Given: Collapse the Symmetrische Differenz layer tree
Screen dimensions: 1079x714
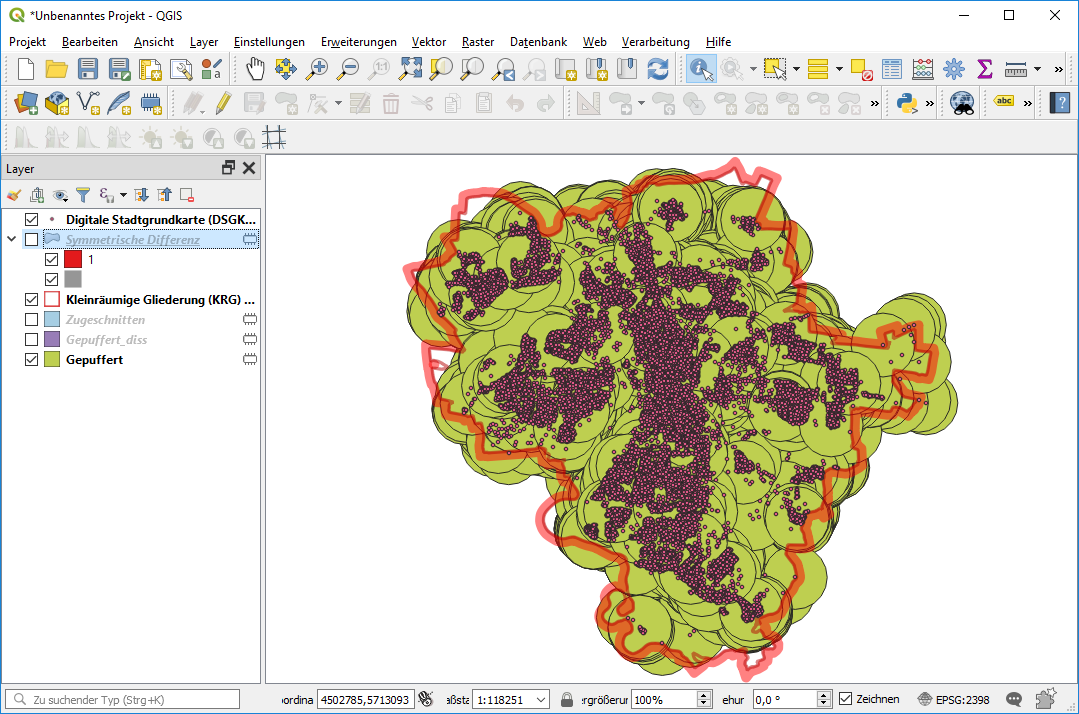Looking at the screenshot, I should pyautogui.click(x=12, y=240).
